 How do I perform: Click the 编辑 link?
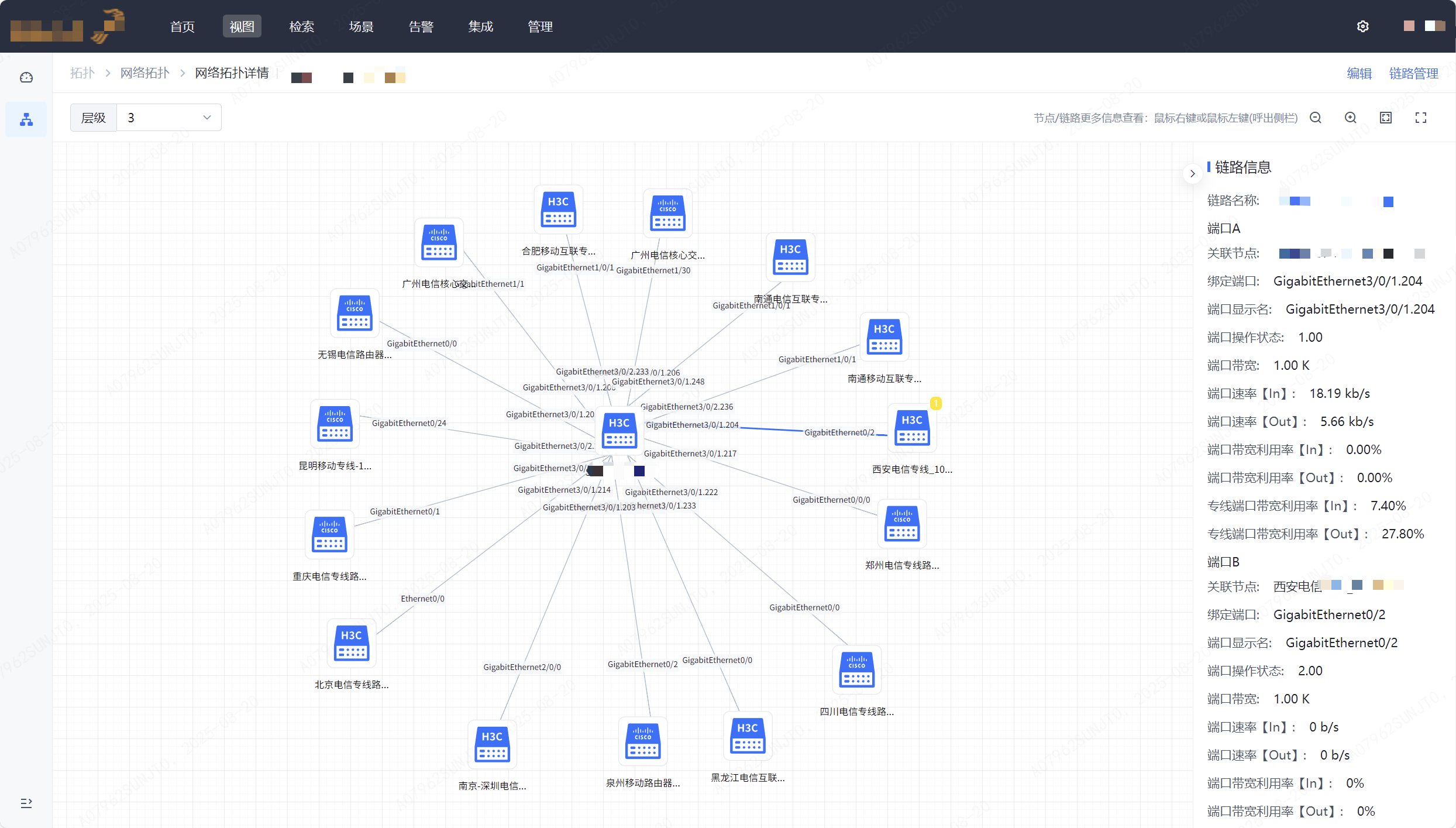[x=1359, y=73]
